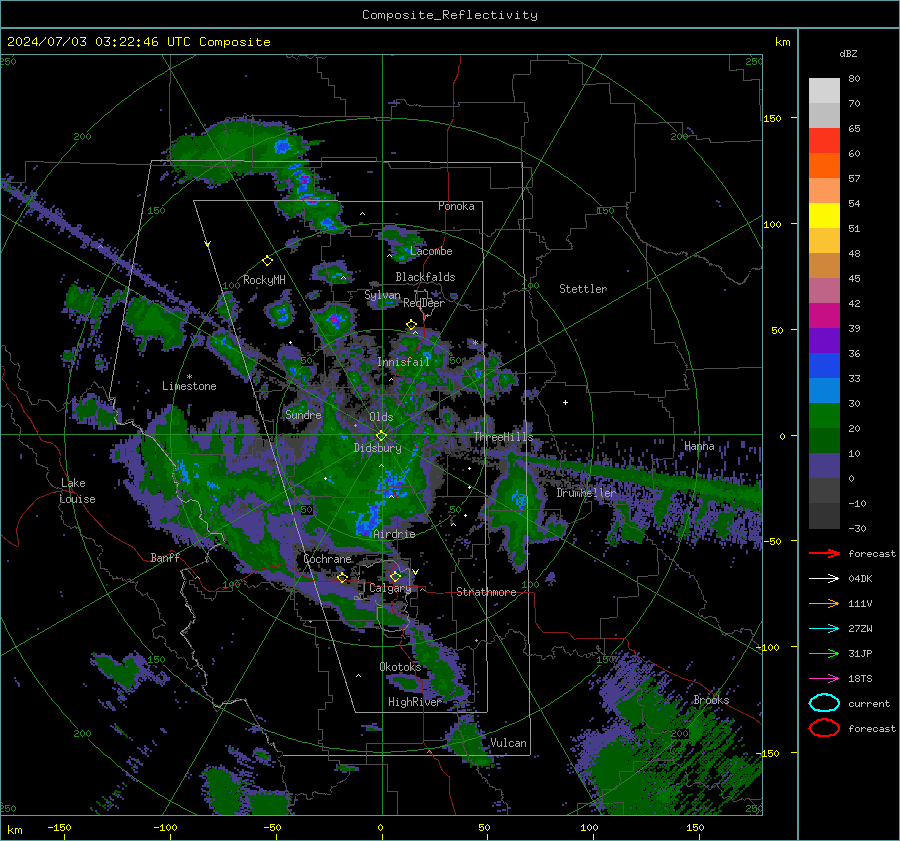Click the yellow diamond marker near RedDeer
This screenshot has height=841, width=900.
click(411, 325)
